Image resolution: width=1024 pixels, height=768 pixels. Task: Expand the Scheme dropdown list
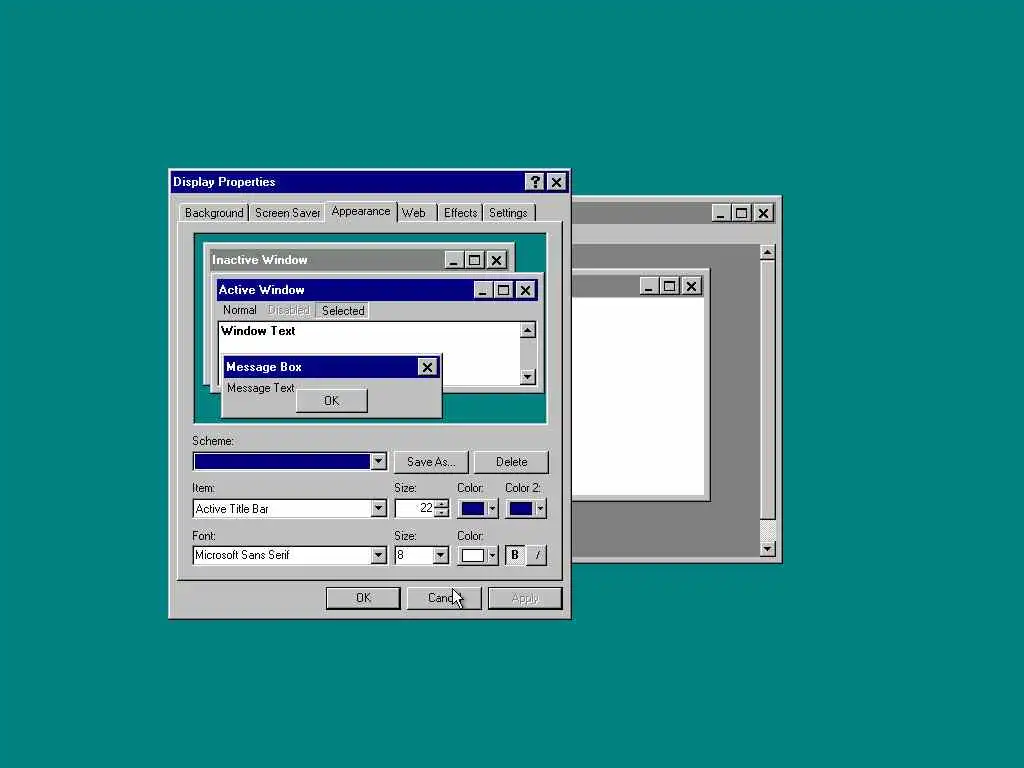(378, 462)
